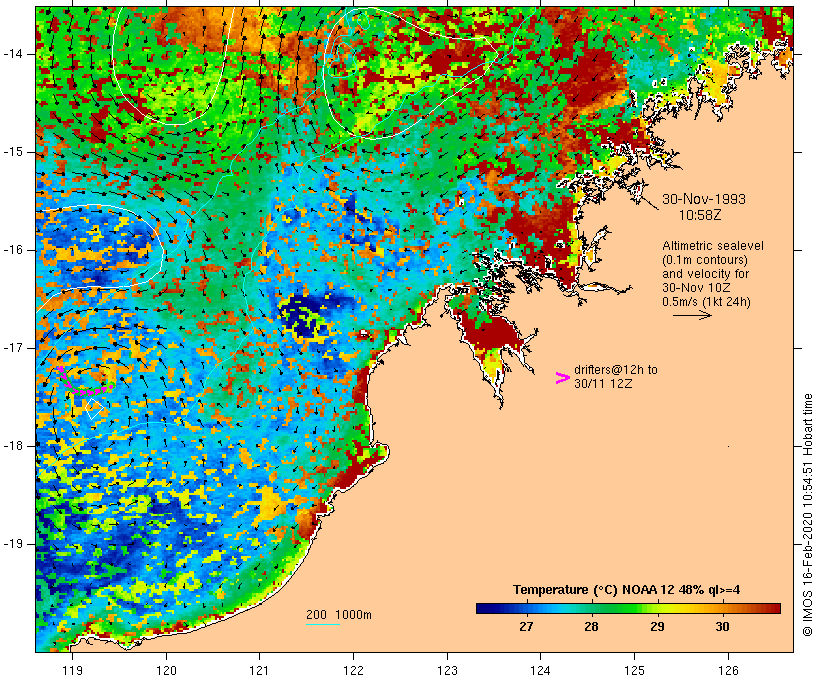Click the latitude label '-17'

[12, 348]
